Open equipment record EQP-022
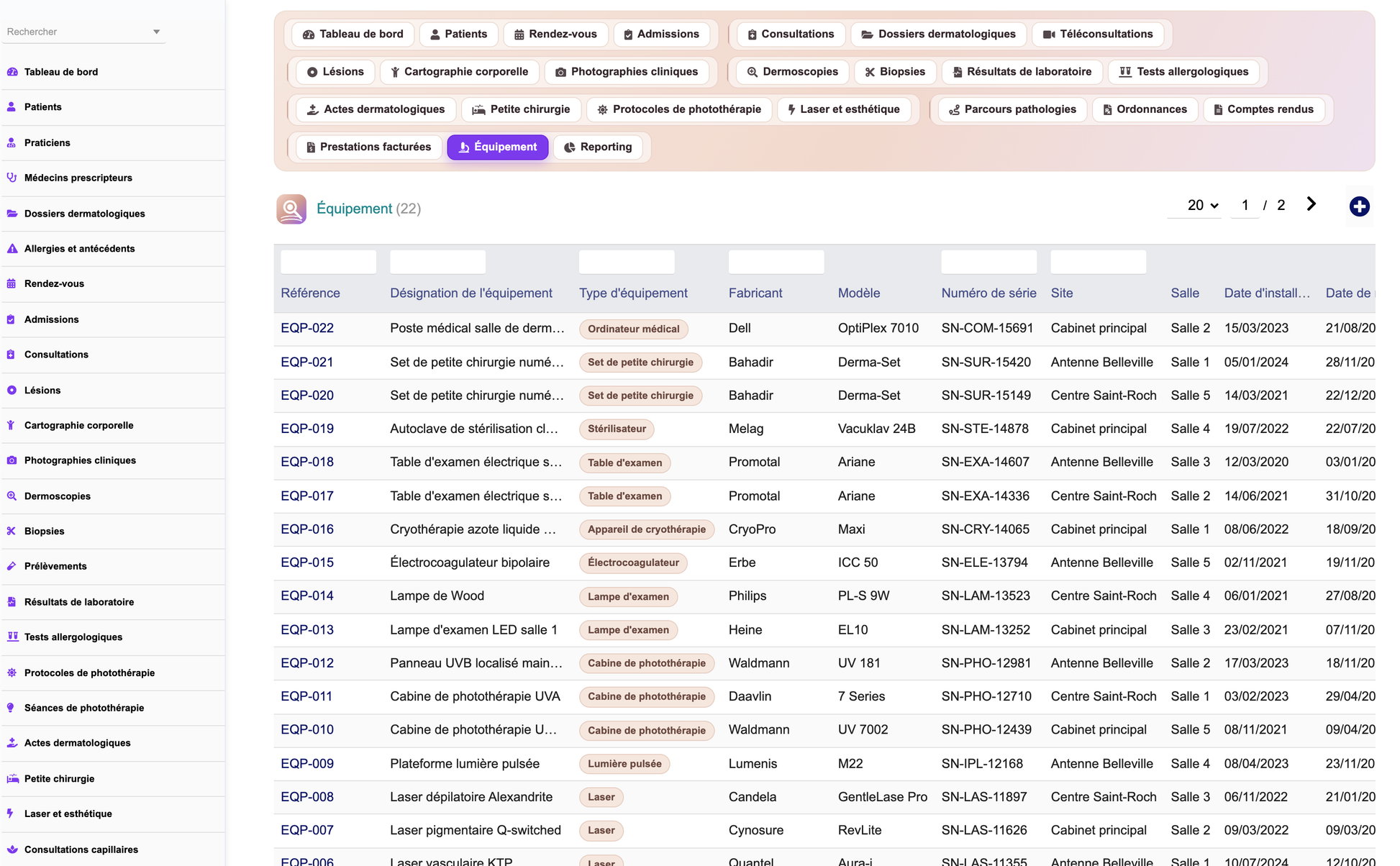 307,328
